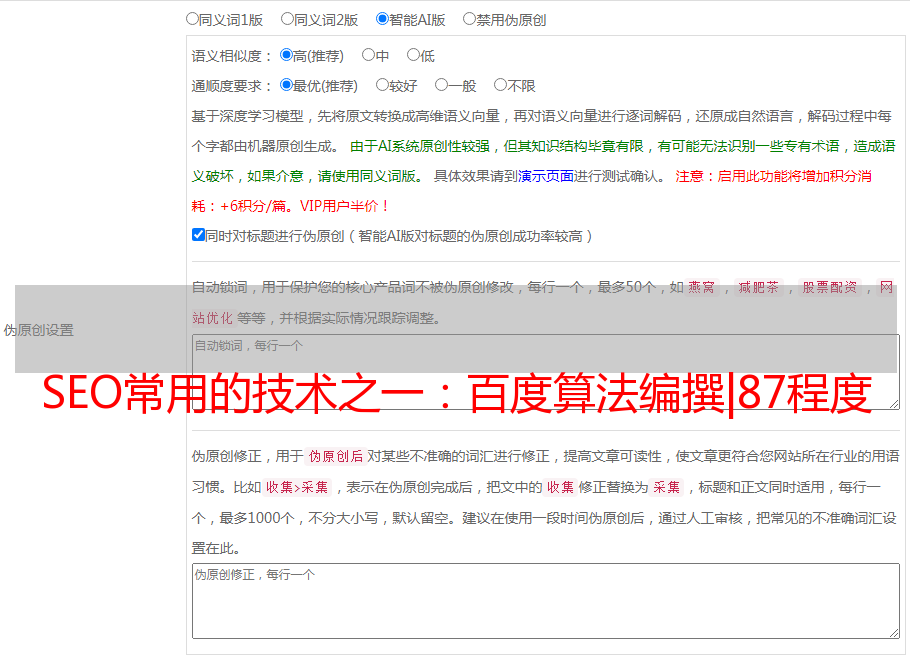Image resolution: width=911 pixels, height=658 pixels.
Task: Click the 股票配资 example keyword
Action: click(830, 287)
